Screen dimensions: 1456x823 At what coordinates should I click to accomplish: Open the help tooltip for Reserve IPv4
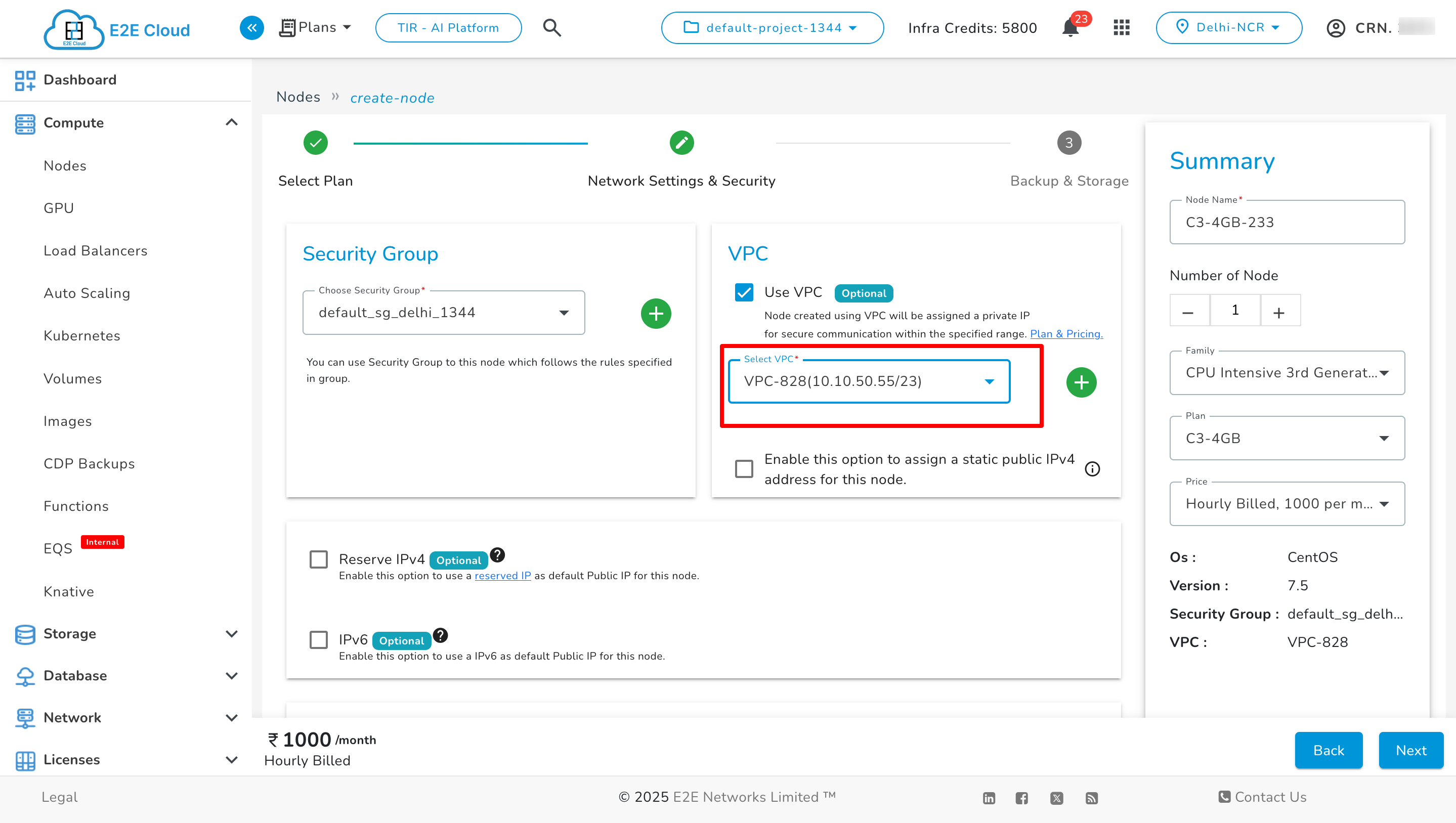[497, 554]
